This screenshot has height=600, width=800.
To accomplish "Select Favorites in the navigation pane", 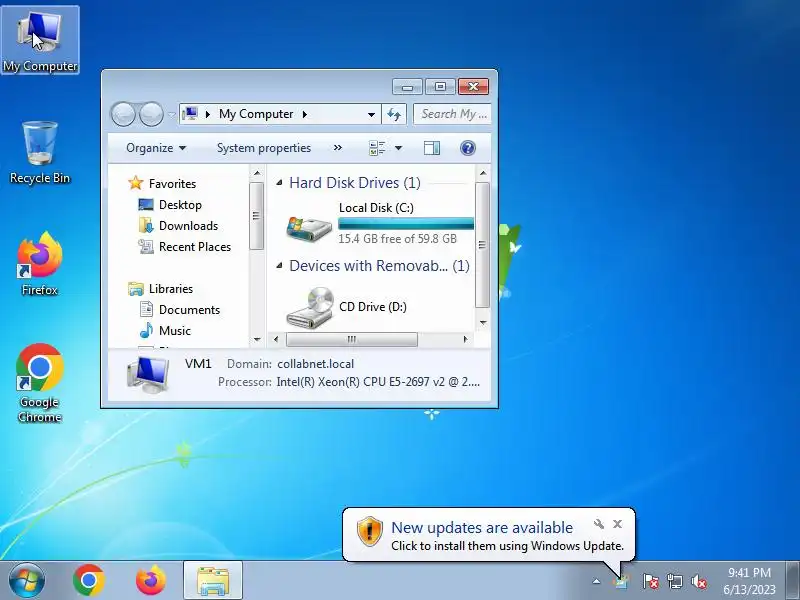I will tap(162, 183).
